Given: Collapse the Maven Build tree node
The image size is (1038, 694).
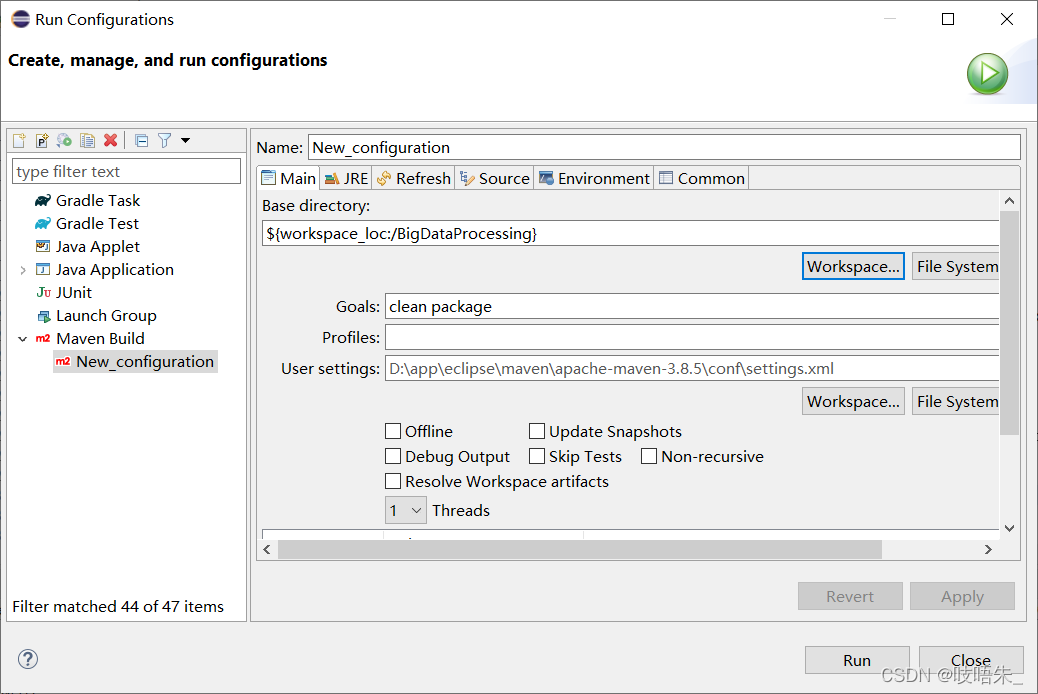Looking at the screenshot, I should [x=23, y=339].
